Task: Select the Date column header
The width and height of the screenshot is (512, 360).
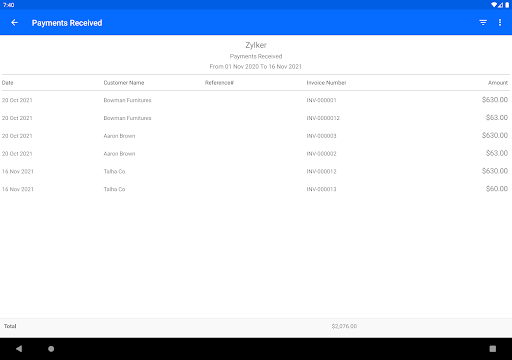Action: click(x=8, y=83)
